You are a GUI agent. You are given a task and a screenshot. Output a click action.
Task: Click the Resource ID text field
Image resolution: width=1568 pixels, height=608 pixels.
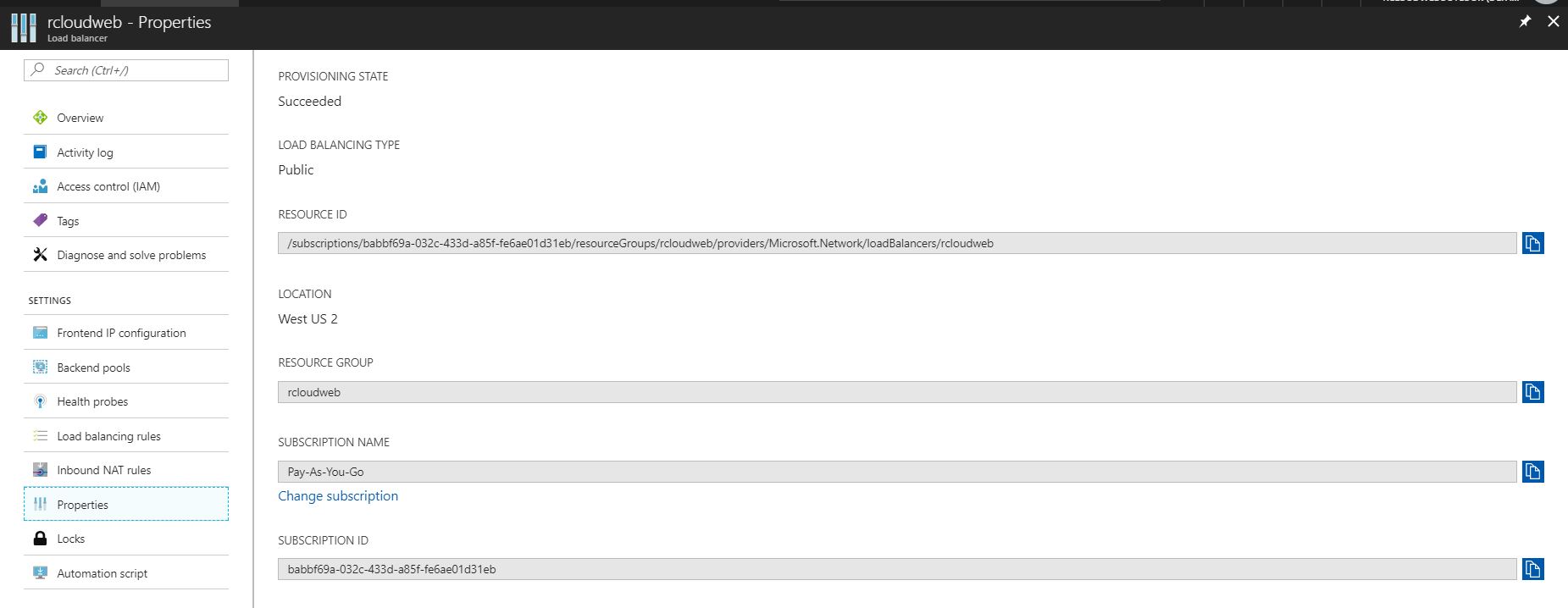[897, 243]
